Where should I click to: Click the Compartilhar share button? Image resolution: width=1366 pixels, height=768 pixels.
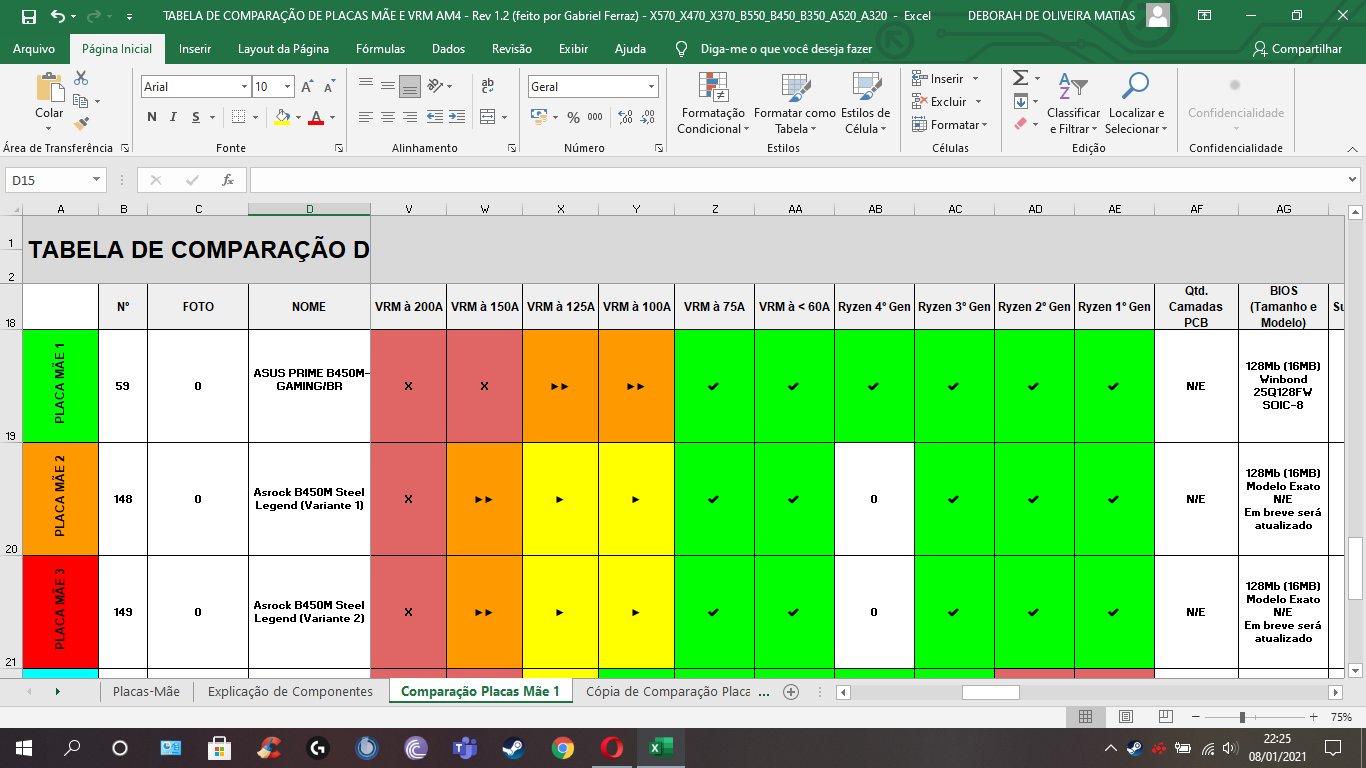pyautogui.click(x=1298, y=49)
